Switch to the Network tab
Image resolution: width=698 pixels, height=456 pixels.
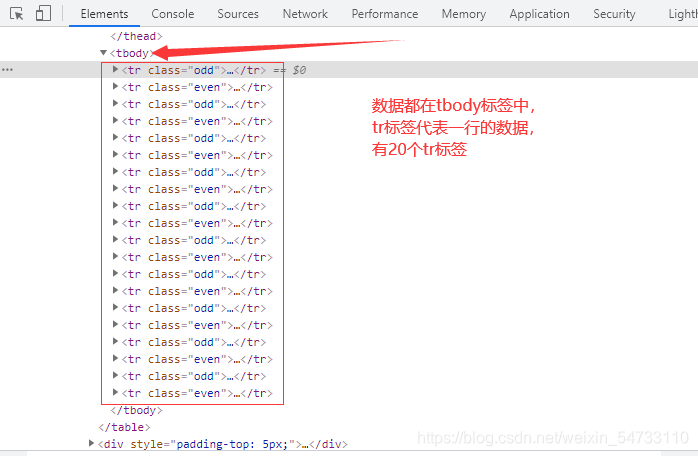(305, 14)
